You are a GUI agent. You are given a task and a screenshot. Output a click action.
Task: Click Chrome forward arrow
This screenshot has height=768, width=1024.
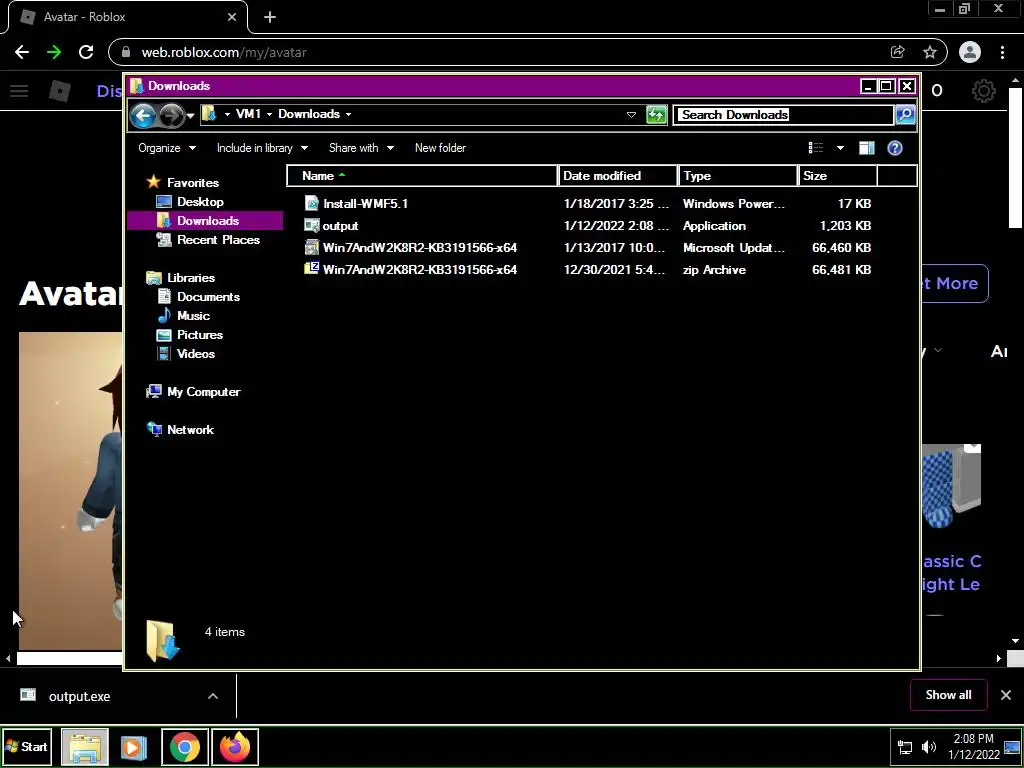tap(54, 52)
